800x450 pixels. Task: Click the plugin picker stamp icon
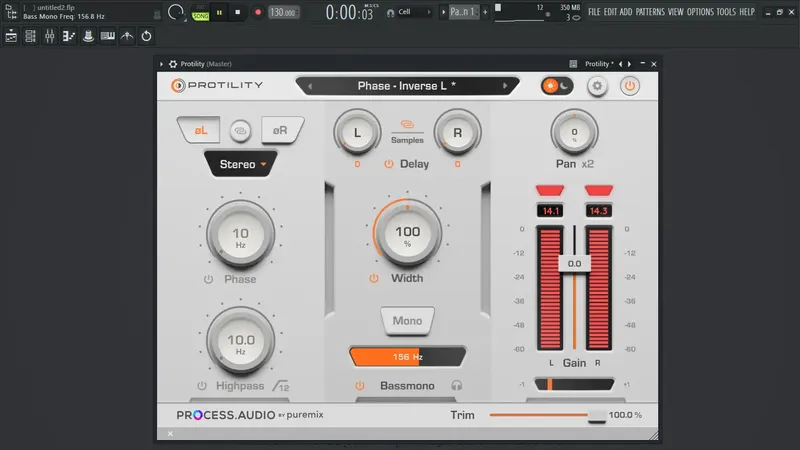pos(88,36)
